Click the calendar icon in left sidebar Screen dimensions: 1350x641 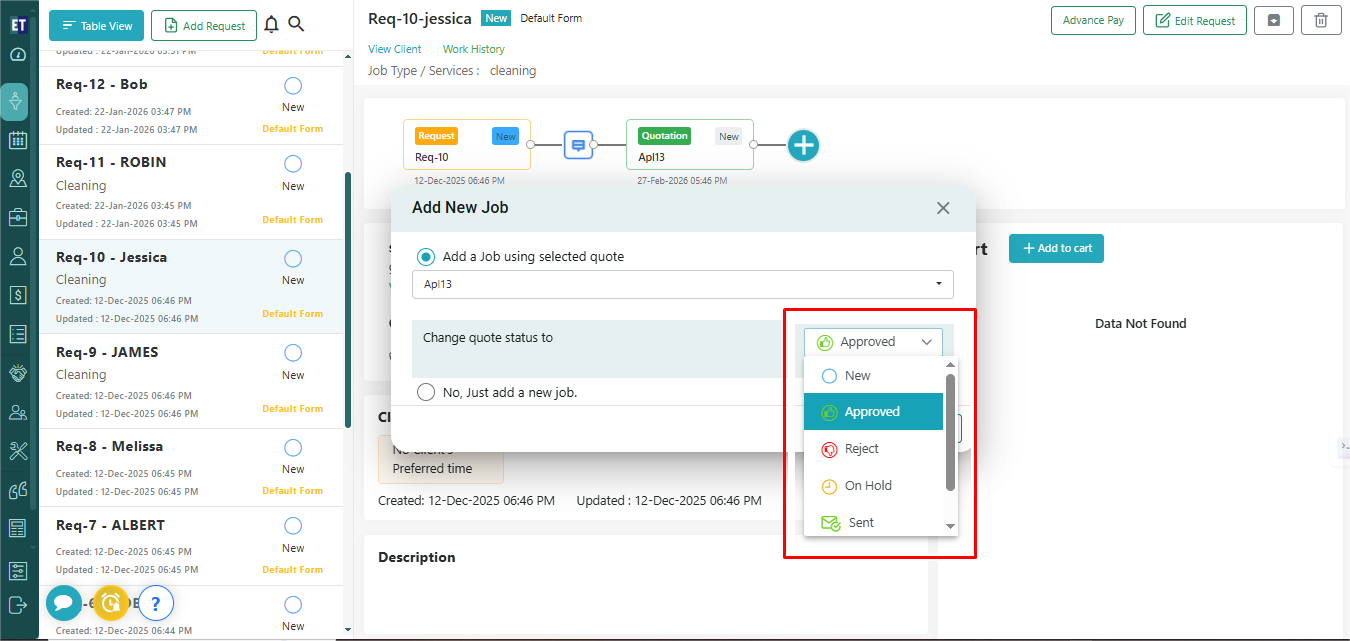pyautogui.click(x=18, y=140)
